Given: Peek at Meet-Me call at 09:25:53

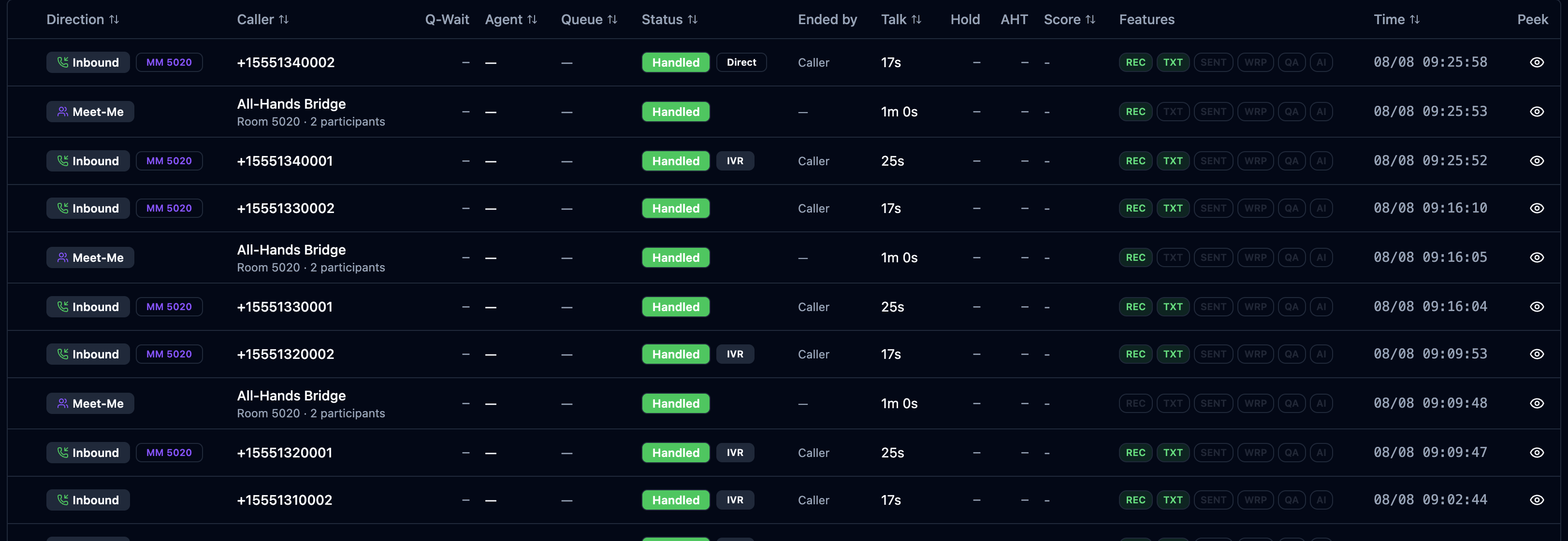Looking at the screenshot, I should coord(1537,112).
